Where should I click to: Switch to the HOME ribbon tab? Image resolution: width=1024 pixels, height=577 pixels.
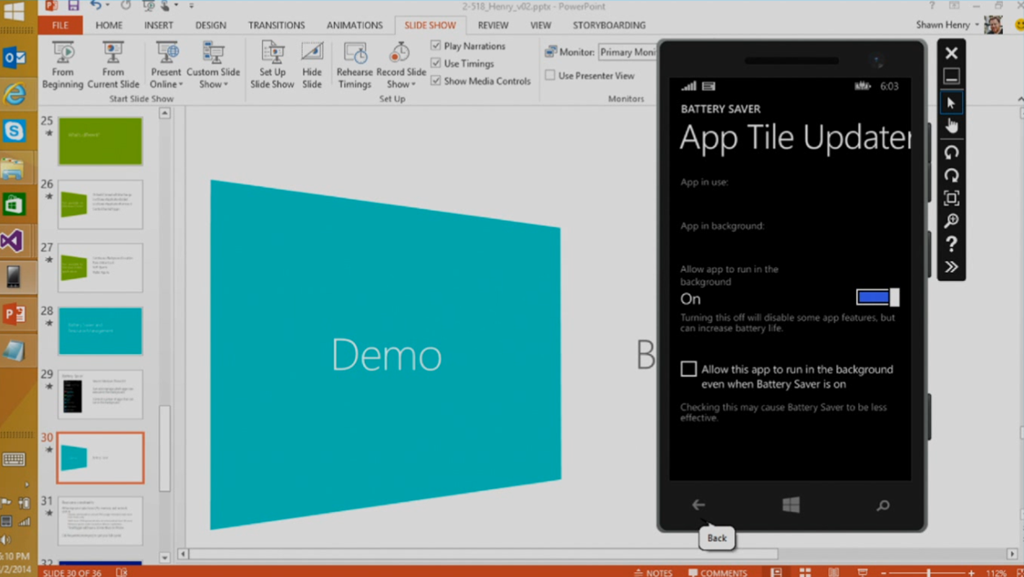pyautogui.click(x=109, y=25)
